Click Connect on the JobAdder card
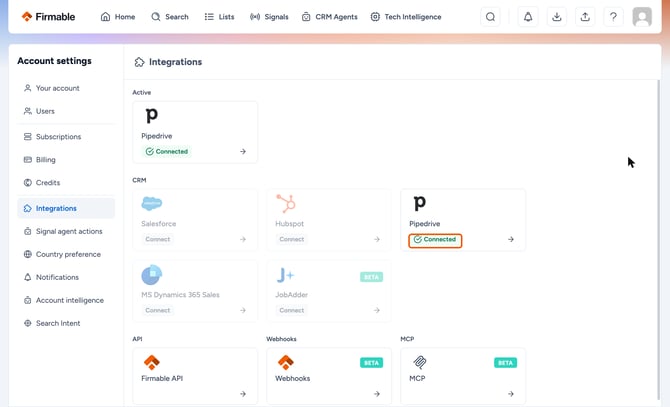This screenshot has width=670, height=407. (292, 310)
